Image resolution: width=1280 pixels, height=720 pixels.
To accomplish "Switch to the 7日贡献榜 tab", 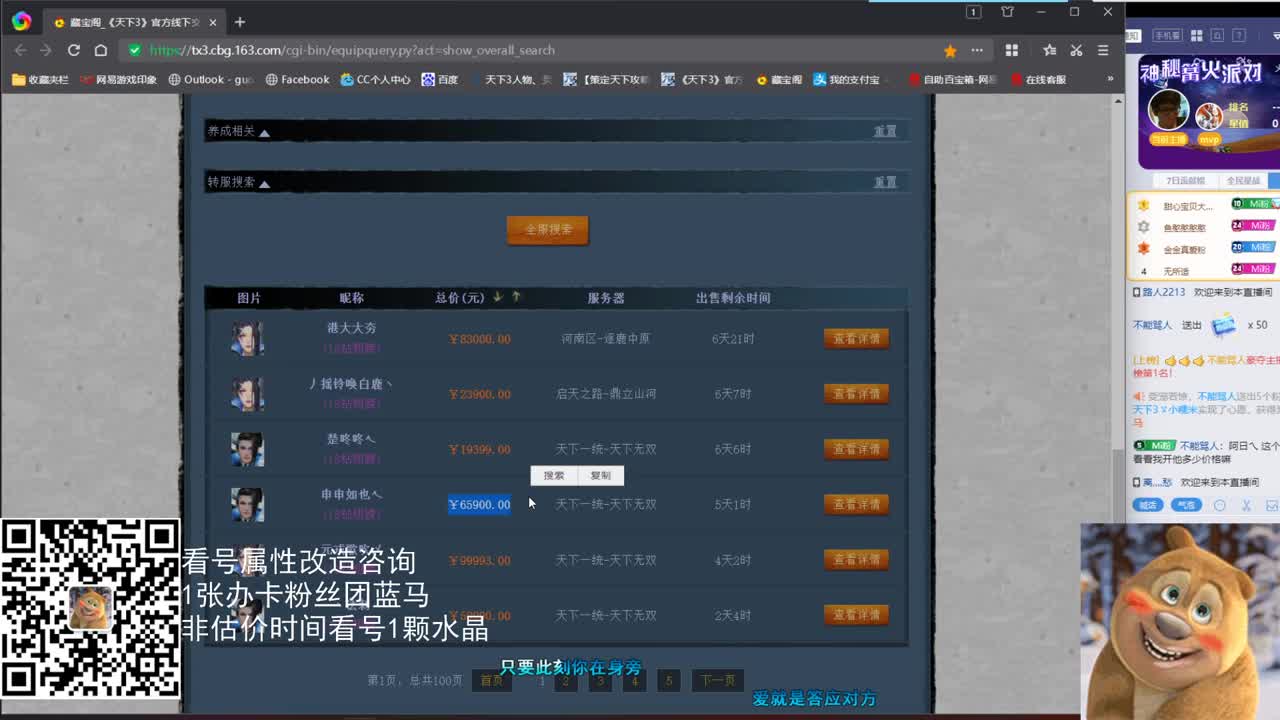I will point(1186,178).
